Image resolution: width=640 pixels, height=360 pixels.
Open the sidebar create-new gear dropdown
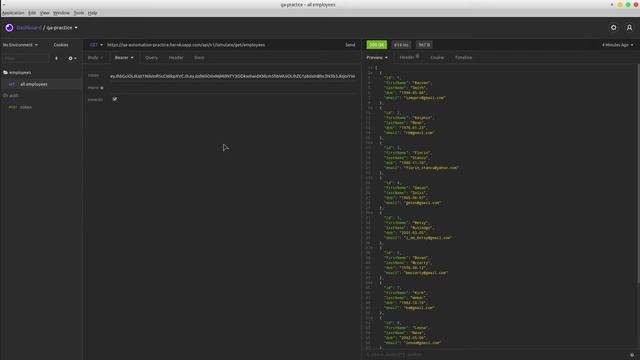click(72, 58)
